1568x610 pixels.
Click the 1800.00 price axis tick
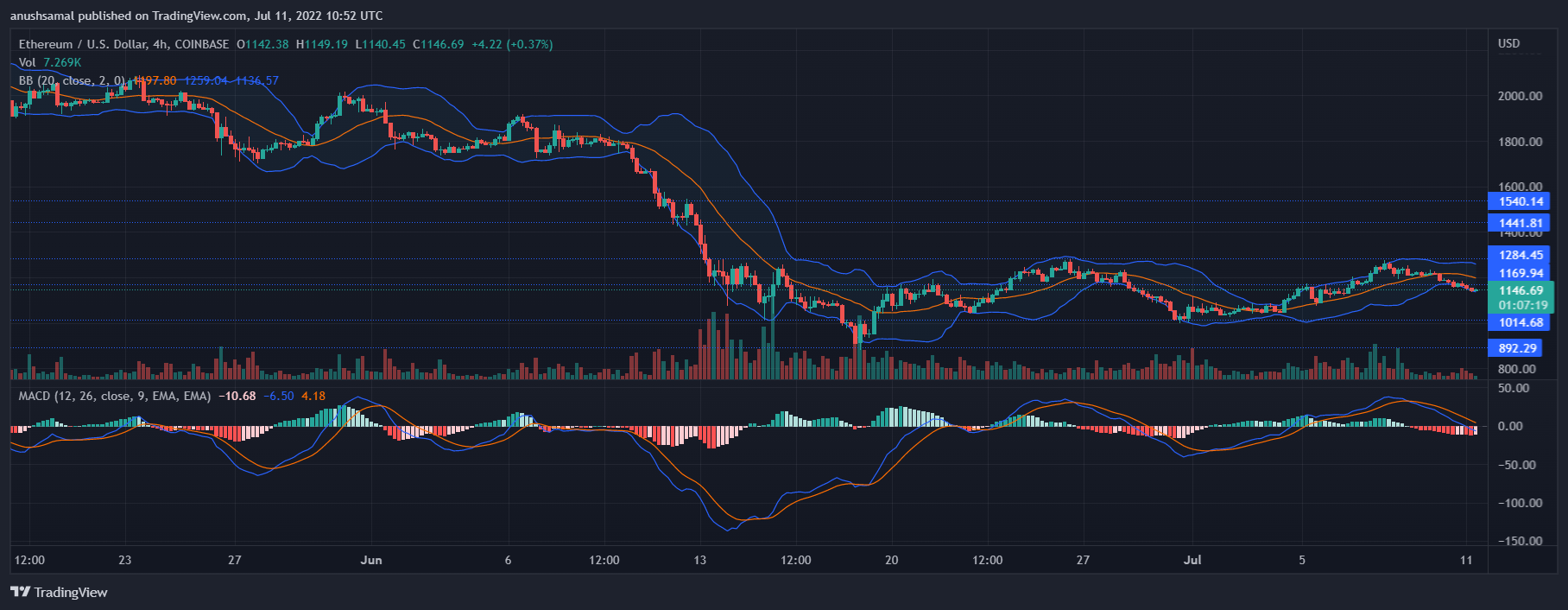1520,142
